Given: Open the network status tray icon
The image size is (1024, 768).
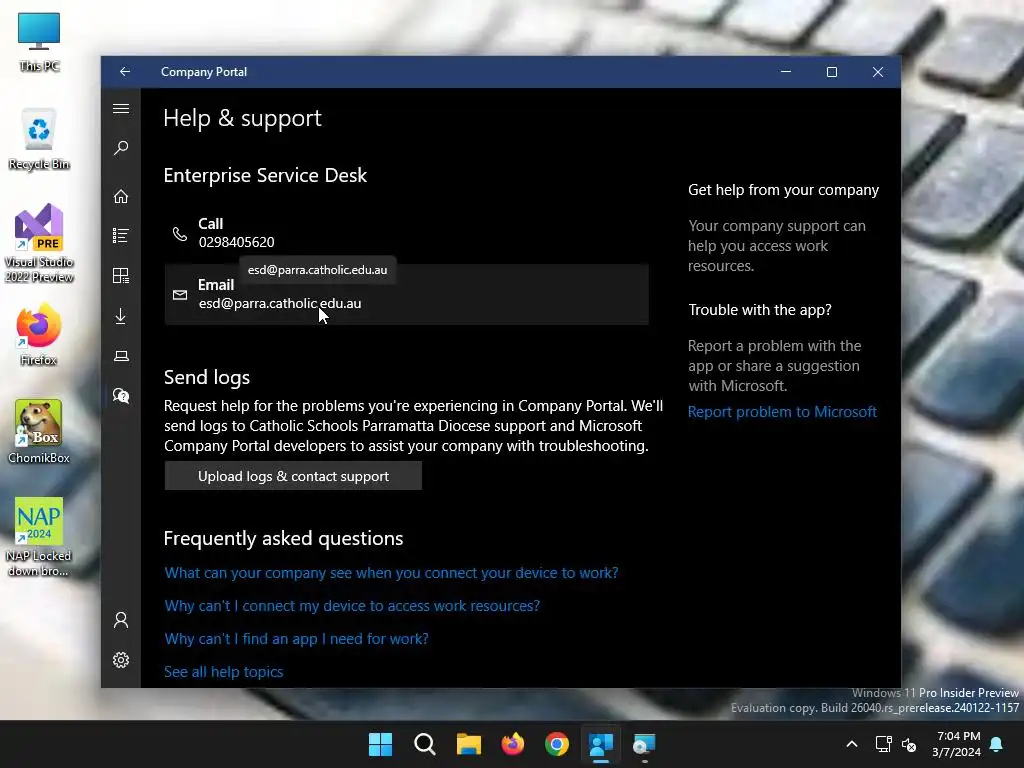Looking at the screenshot, I should pyautogui.click(x=883, y=744).
